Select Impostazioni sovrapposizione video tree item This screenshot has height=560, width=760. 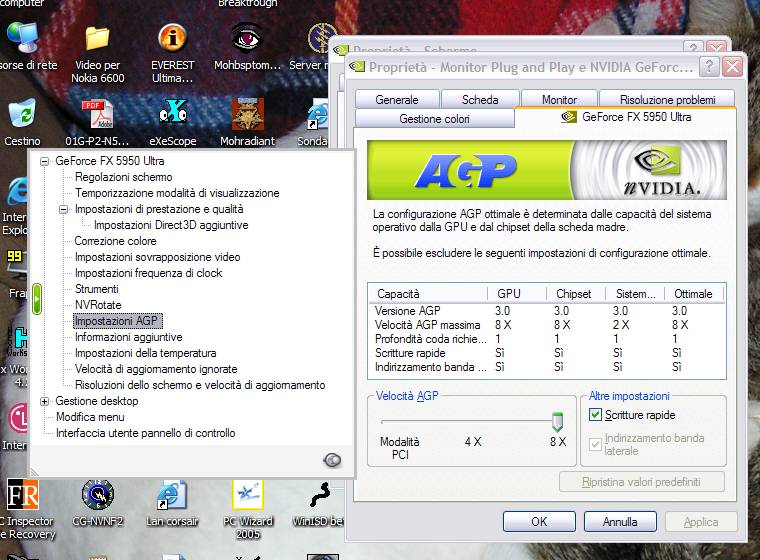tap(158, 257)
